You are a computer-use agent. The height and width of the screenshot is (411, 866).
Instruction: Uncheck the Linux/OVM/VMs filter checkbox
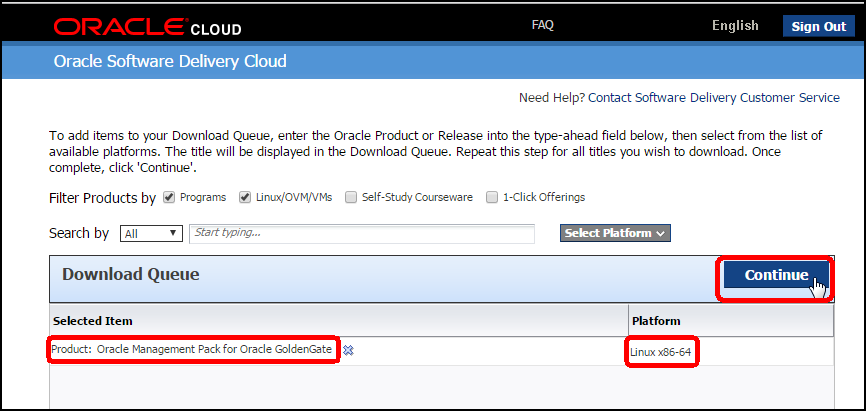[245, 197]
